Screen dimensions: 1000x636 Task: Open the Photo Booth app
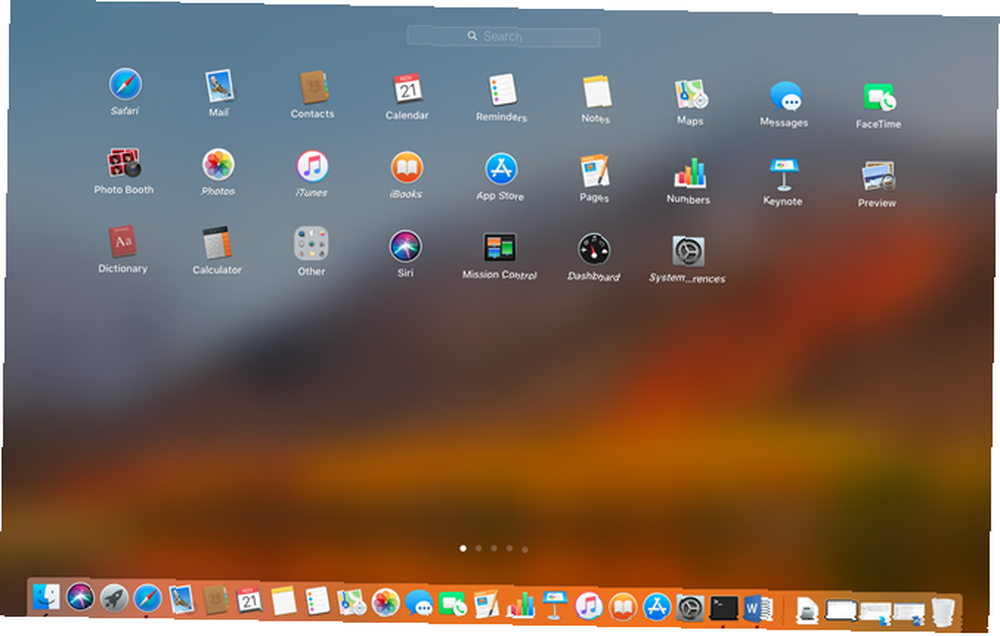124,163
